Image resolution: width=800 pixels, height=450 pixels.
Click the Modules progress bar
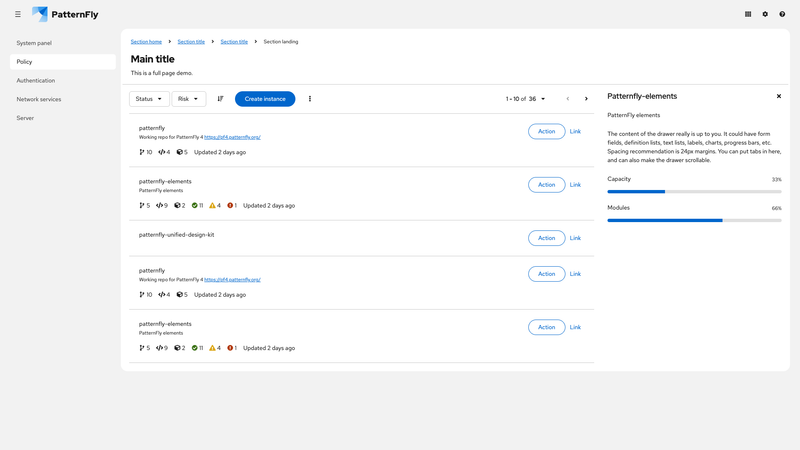coord(694,220)
